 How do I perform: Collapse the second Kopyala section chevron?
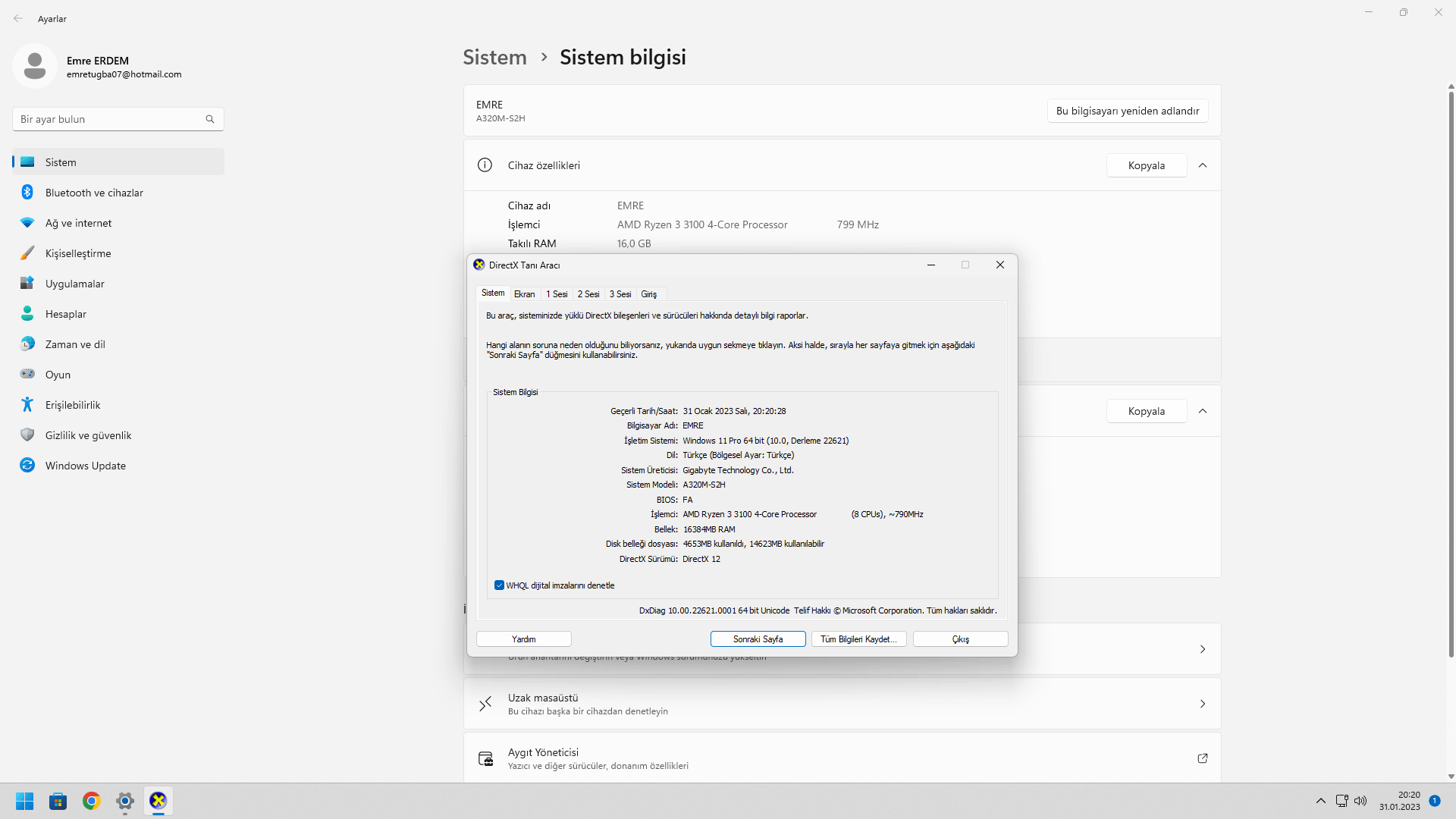1203,411
